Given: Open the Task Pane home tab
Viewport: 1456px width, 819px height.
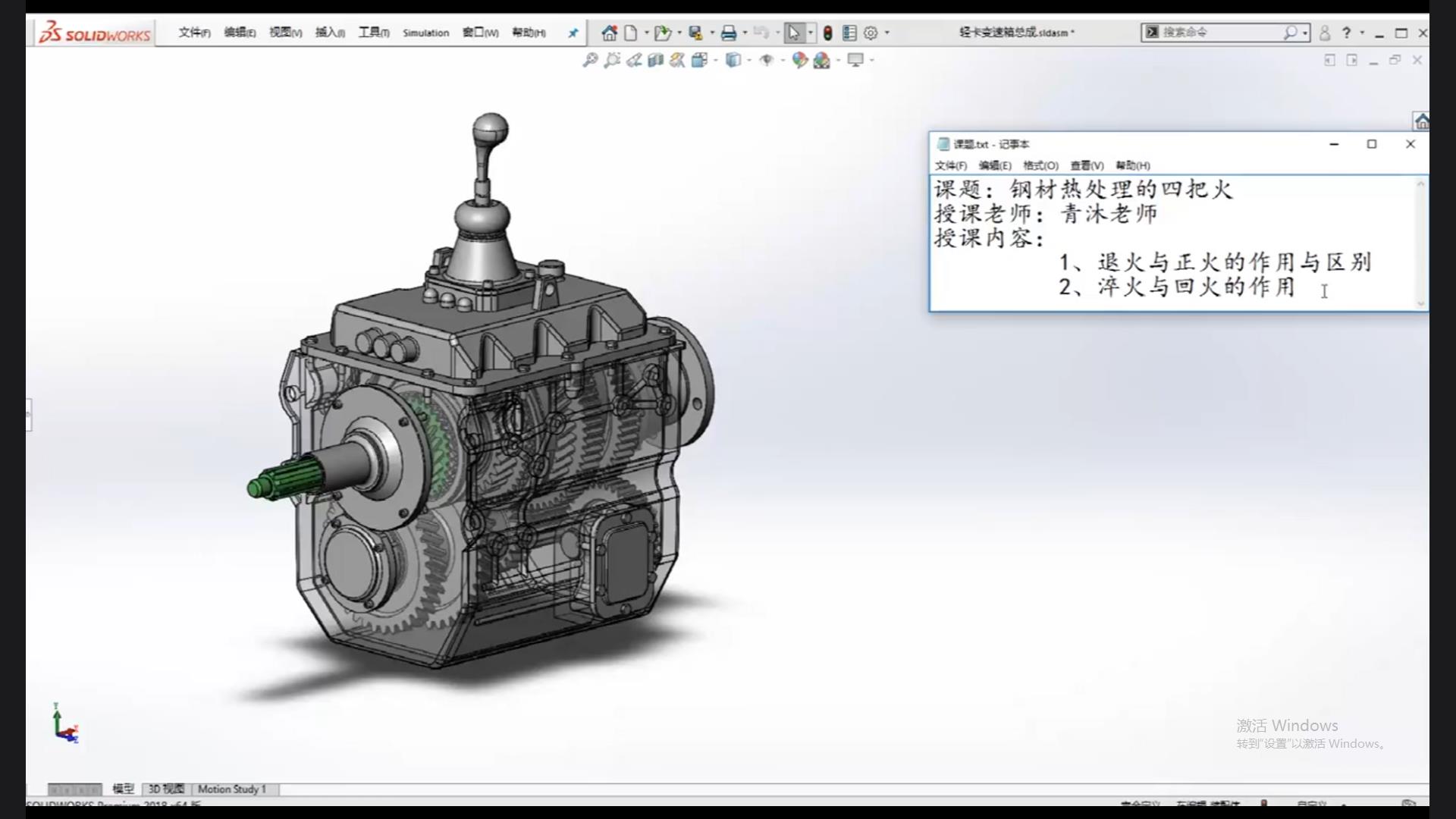Looking at the screenshot, I should coord(1421,121).
